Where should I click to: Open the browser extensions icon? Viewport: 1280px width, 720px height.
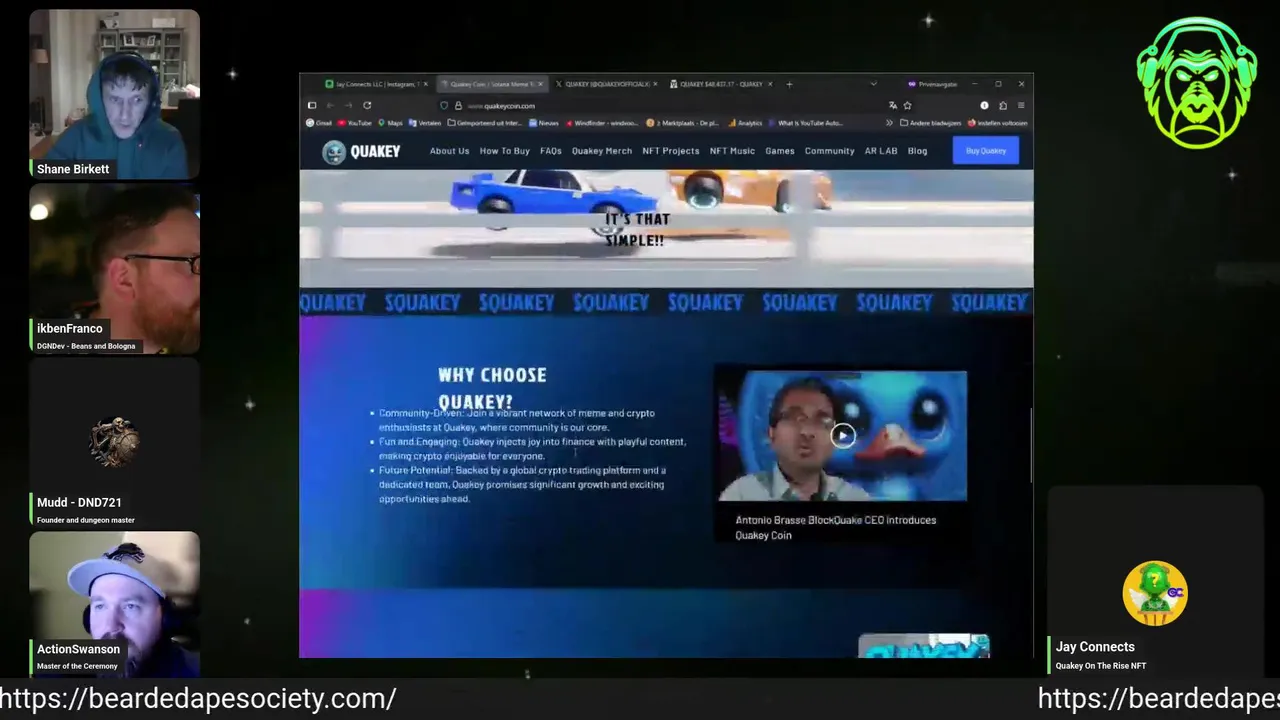point(1003,105)
